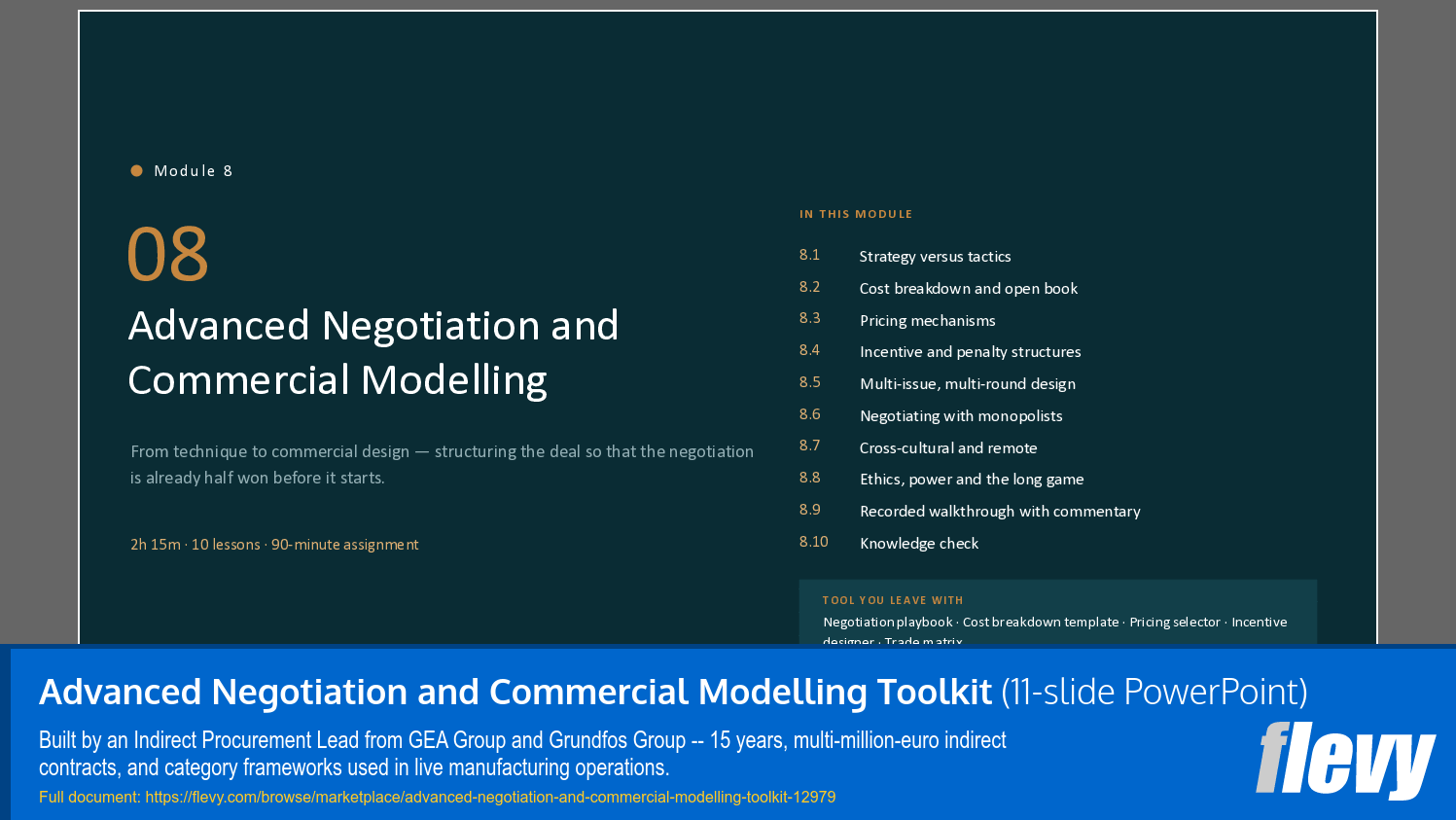This screenshot has height=820, width=1456.
Task: Click the 'Negotiation playbook · Cost breakdown template' line
Action: (x=1055, y=623)
